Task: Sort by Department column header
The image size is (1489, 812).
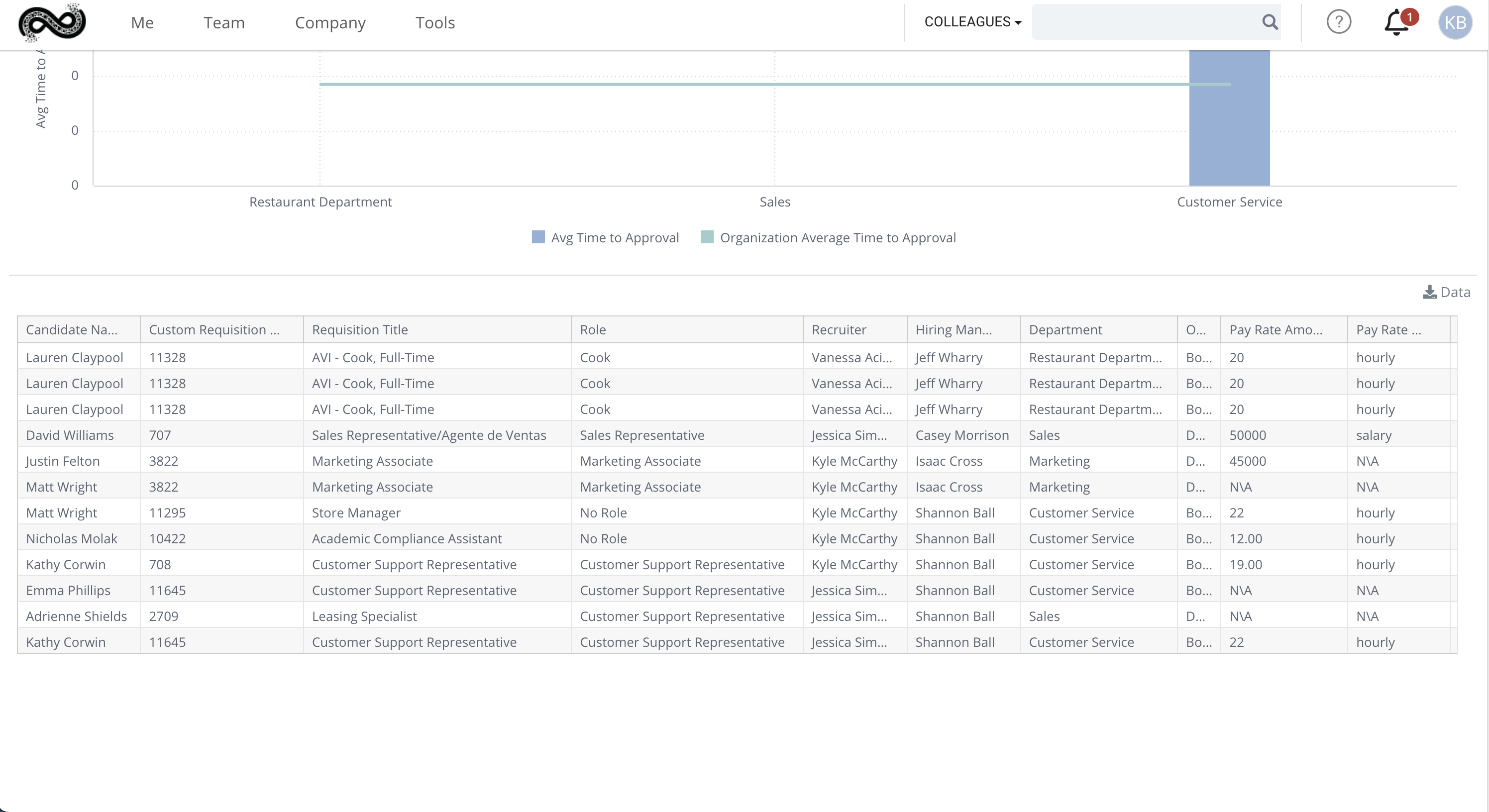Action: tap(1098, 329)
